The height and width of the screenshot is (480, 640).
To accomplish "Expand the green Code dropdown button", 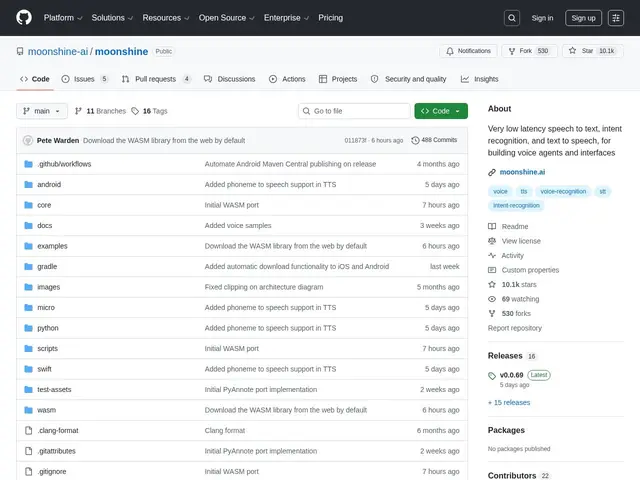I will (x=441, y=111).
